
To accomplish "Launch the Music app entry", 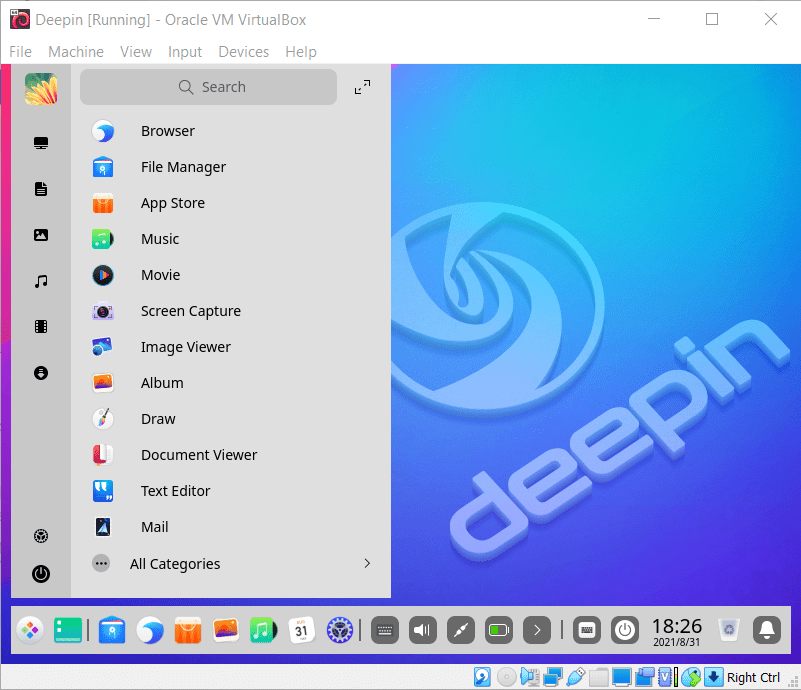I will coord(230,239).
